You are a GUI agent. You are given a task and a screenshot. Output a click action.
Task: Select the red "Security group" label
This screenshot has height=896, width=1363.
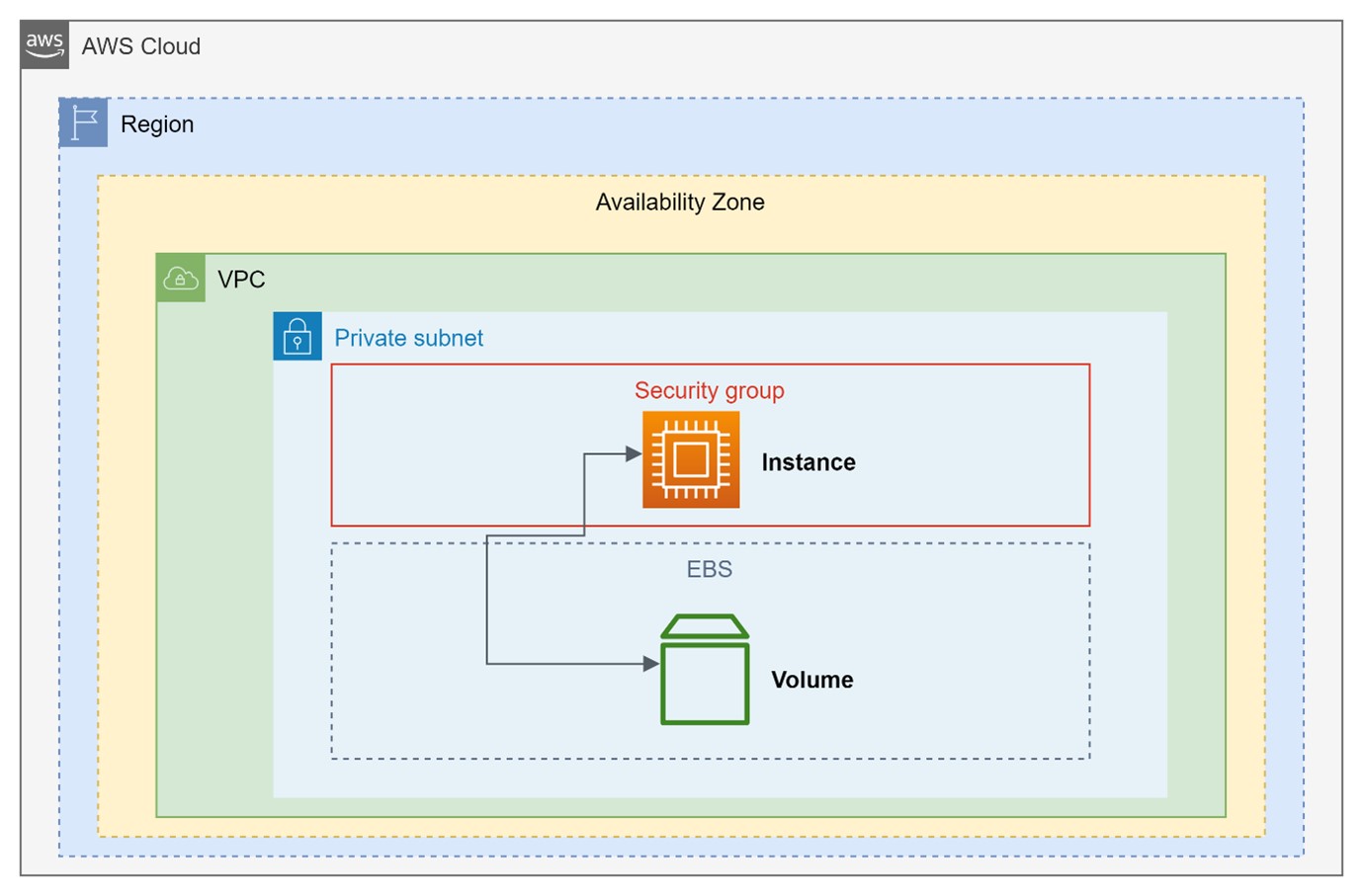(710, 391)
